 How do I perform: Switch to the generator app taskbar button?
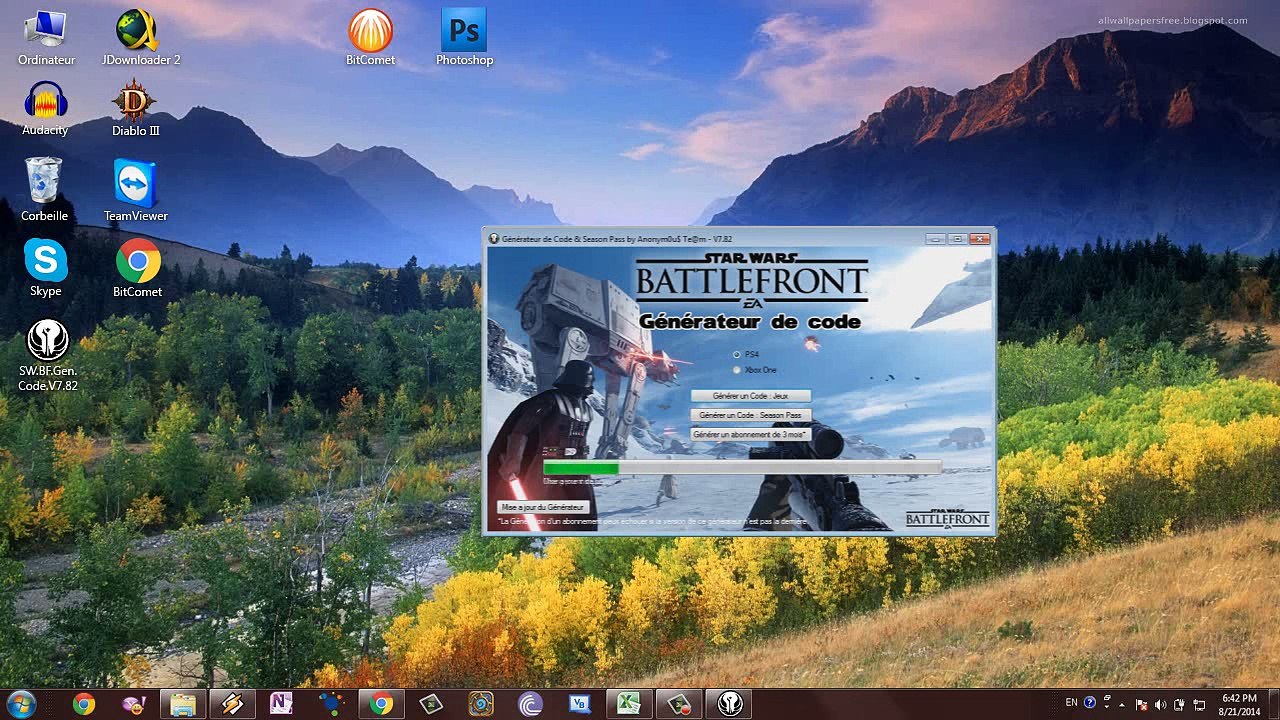point(729,704)
